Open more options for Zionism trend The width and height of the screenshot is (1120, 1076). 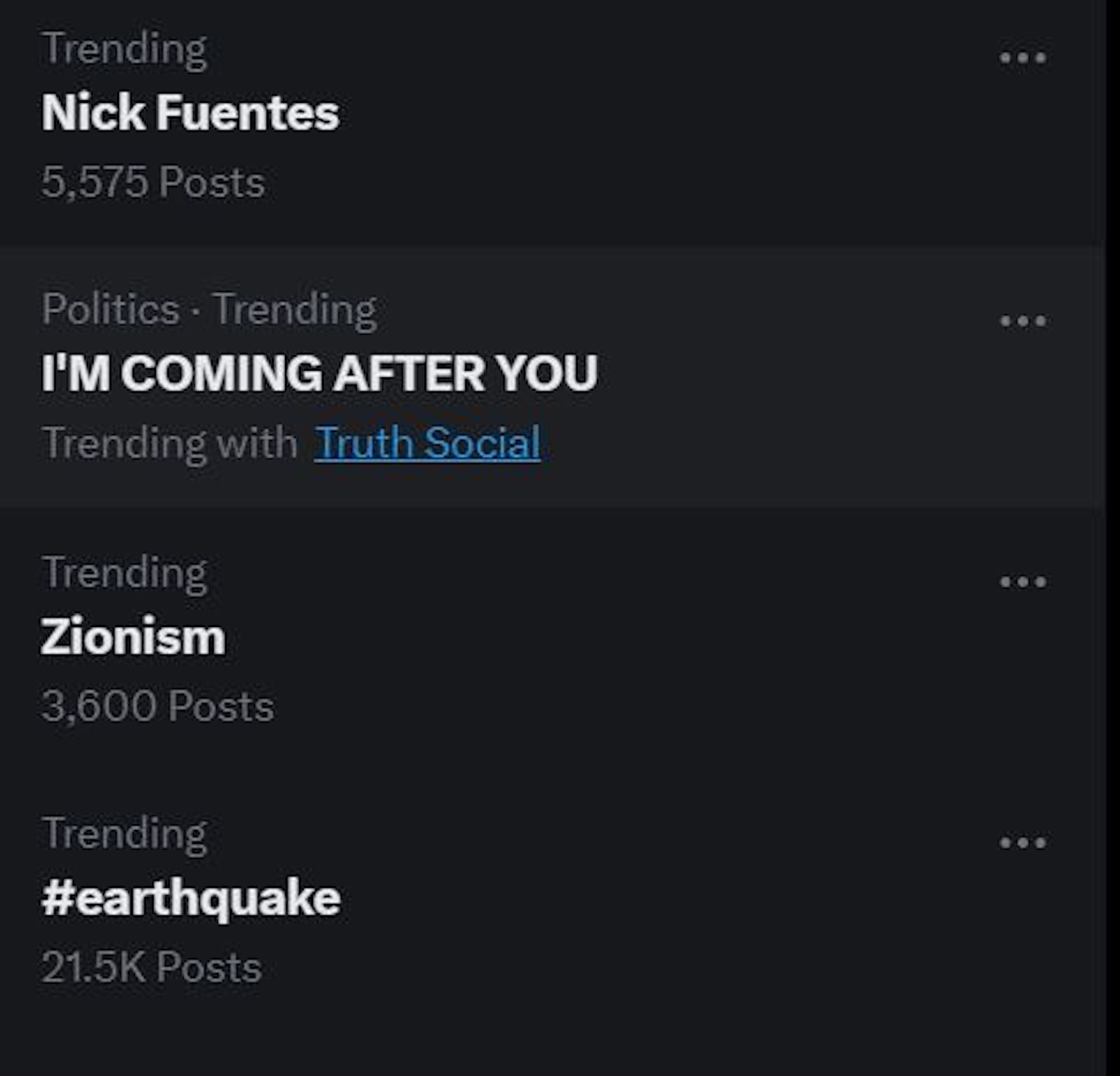tap(1023, 582)
